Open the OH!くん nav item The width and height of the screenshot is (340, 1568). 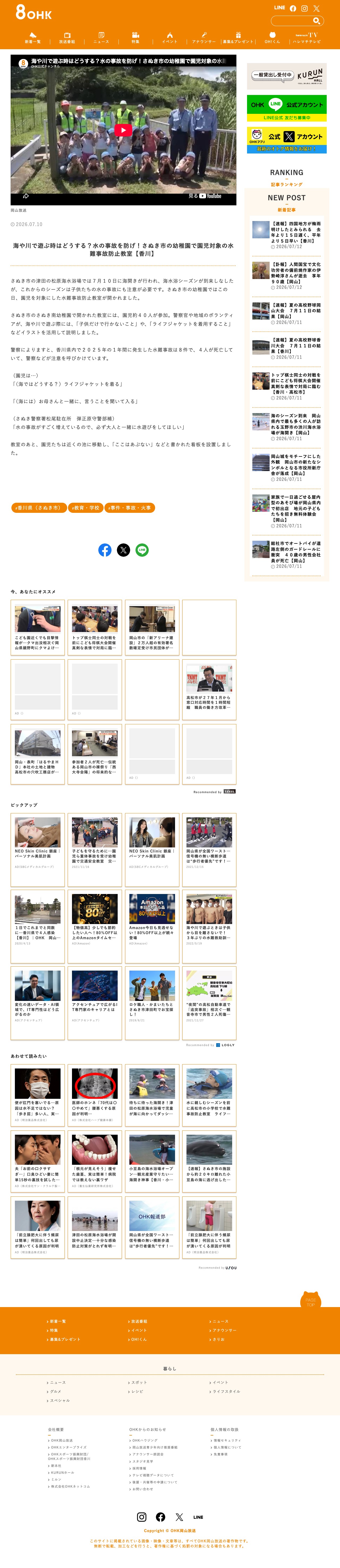(x=272, y=38)
